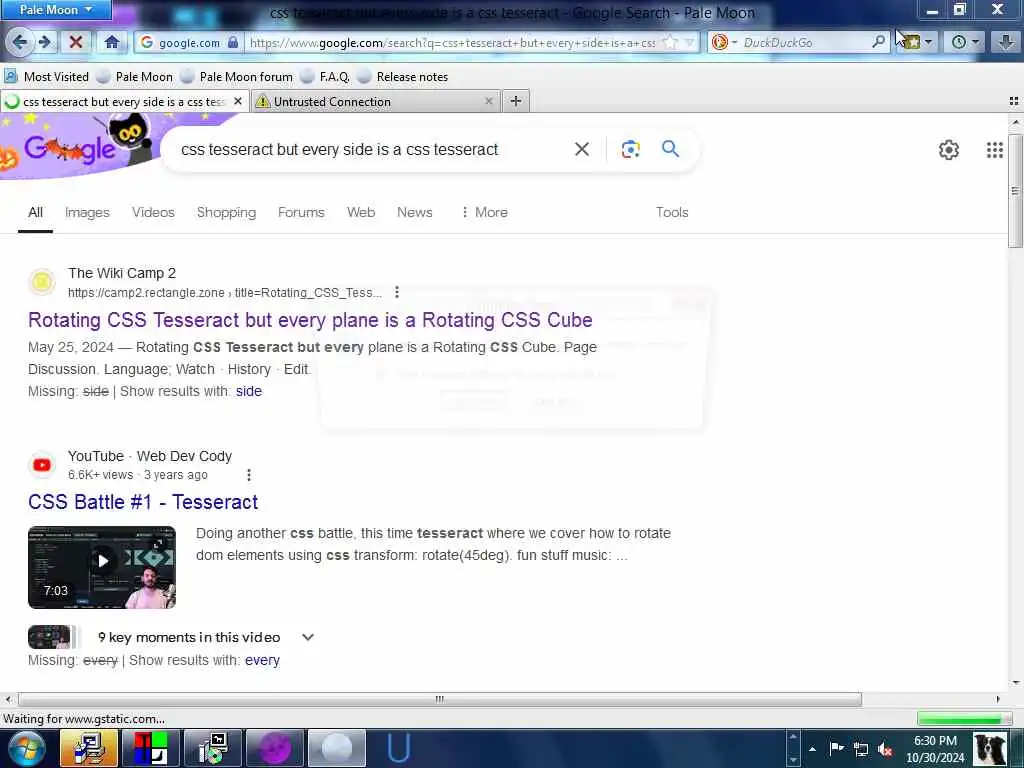
Task: Expand 9 key moments in this video
Action: point(308,637)
